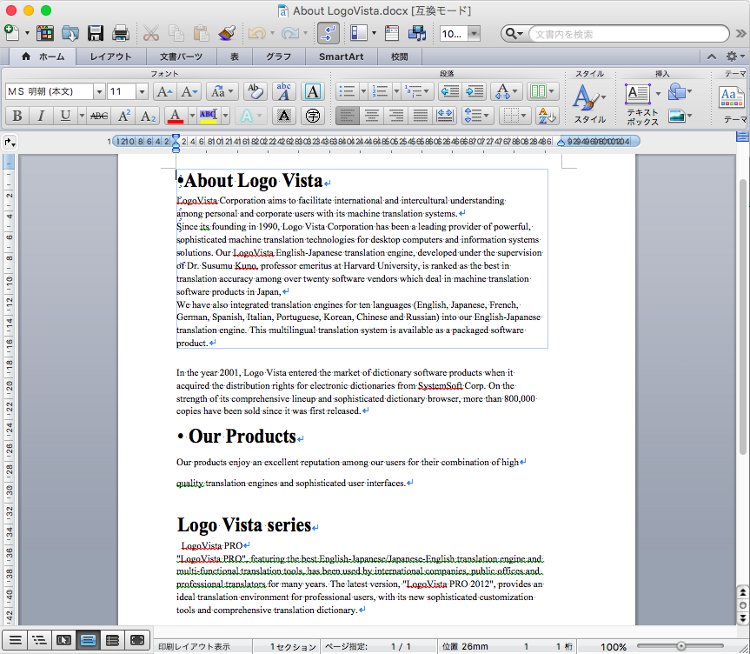Print the document with printer icon
Viewport: 750px width, 654px height.
click(x=120, y=33)
